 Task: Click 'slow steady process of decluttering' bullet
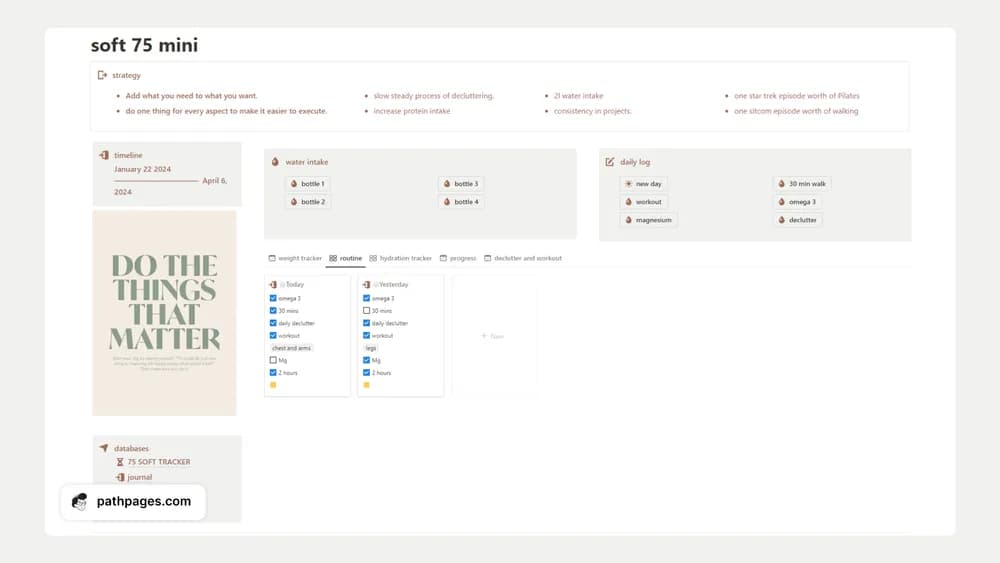pos(434,96)
